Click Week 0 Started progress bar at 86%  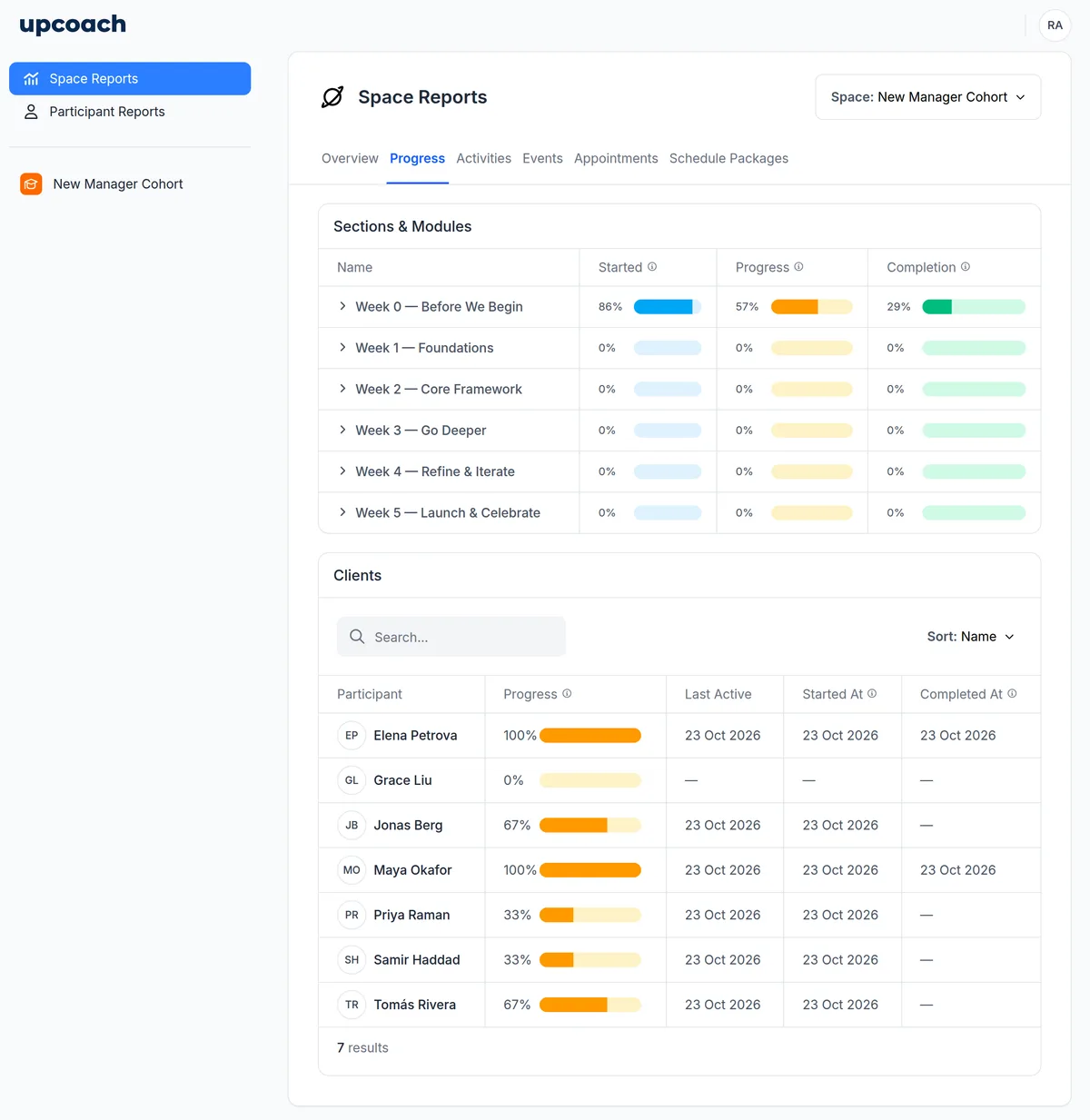(x=667, y=307)
